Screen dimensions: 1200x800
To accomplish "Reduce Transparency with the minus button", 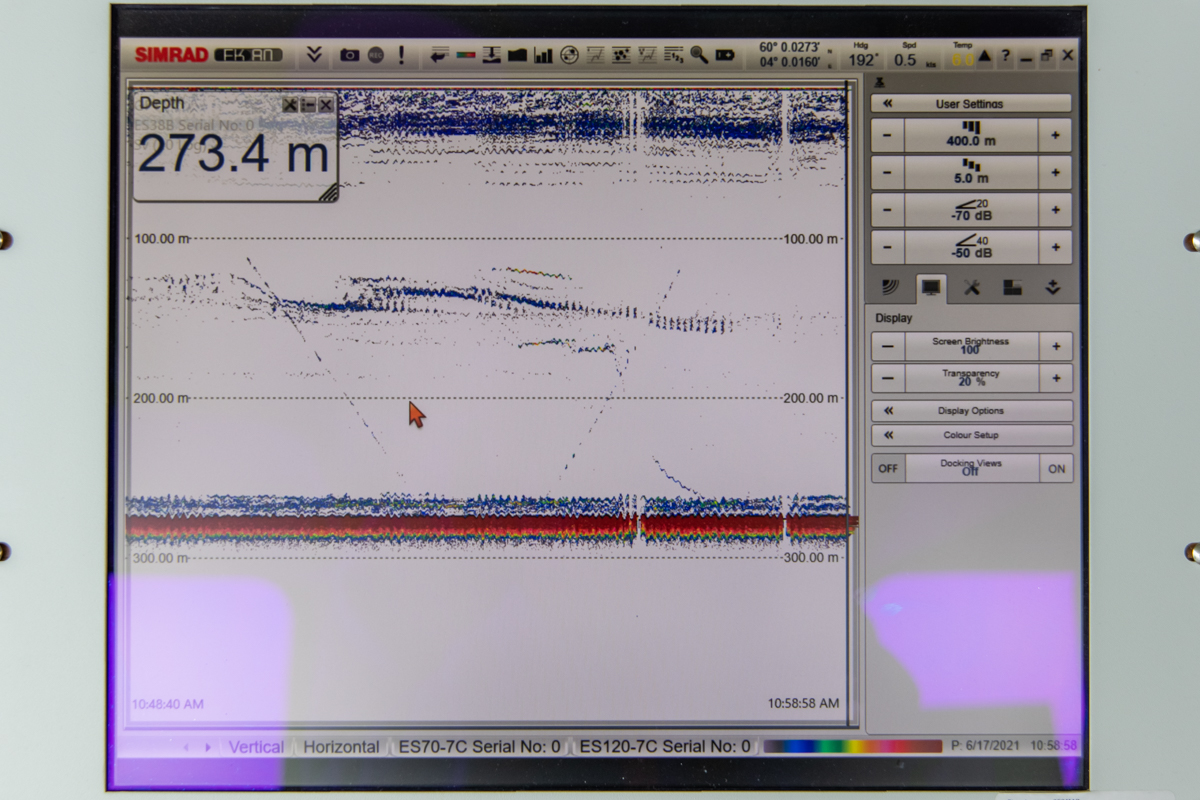I will (888, 378).
